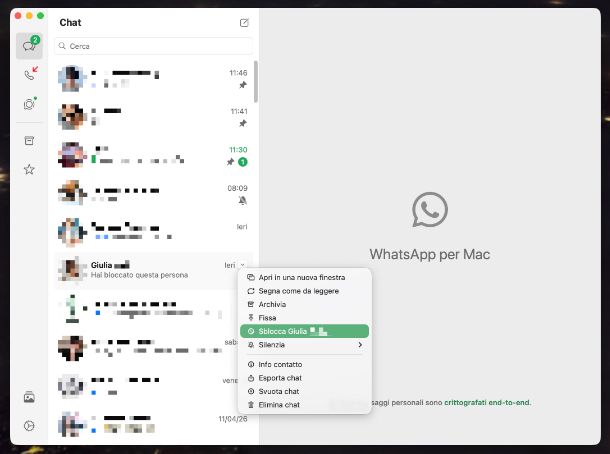
Task: Open Settings icon at sidebar bottom
Action: pos(29,426)
